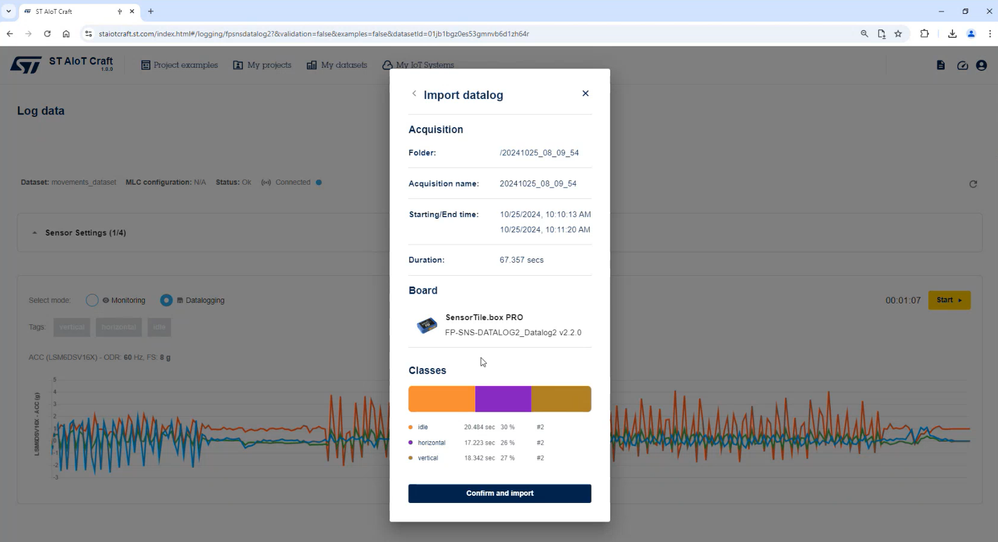Click the refresh icon on Log data page
The height and width of the screenshot is (542, 998).
coord(973,184)
